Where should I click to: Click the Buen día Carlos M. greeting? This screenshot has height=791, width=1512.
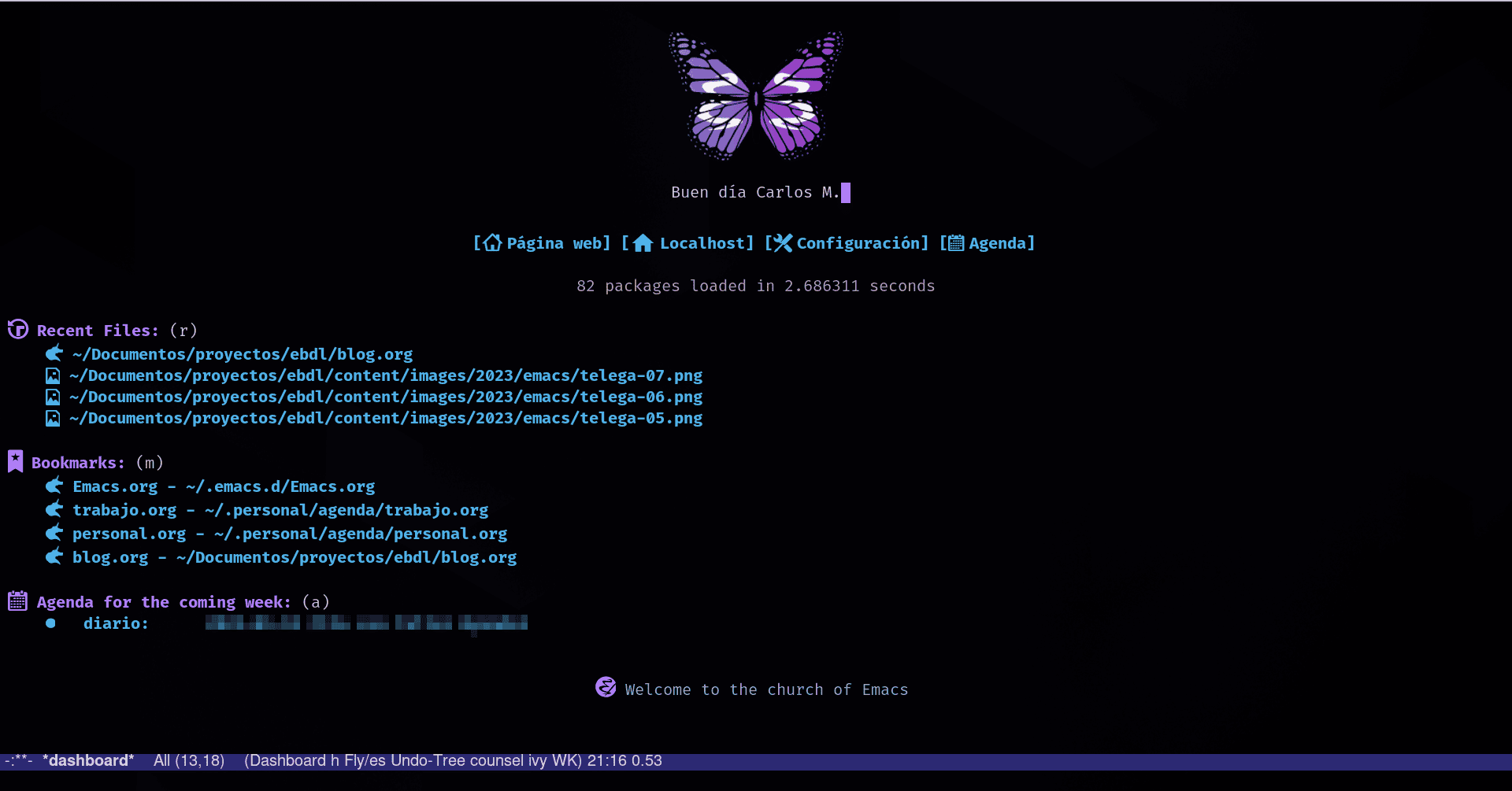coord(755,192)
